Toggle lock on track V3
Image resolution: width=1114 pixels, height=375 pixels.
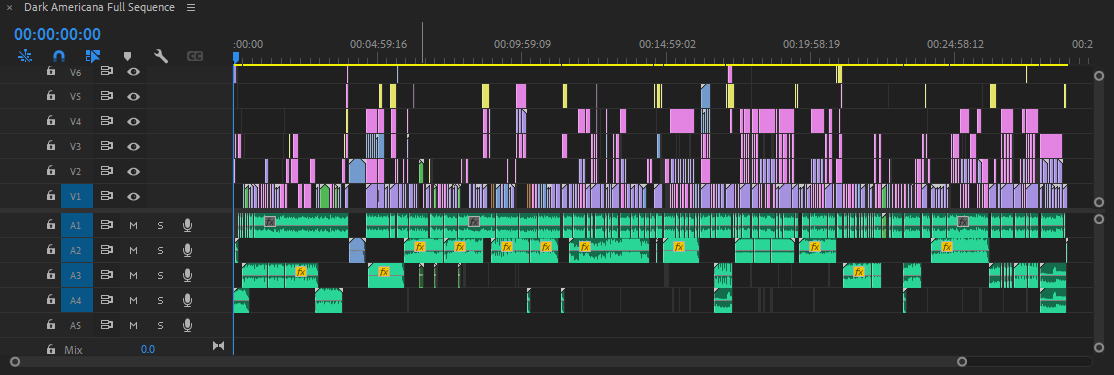click(50, 146)
